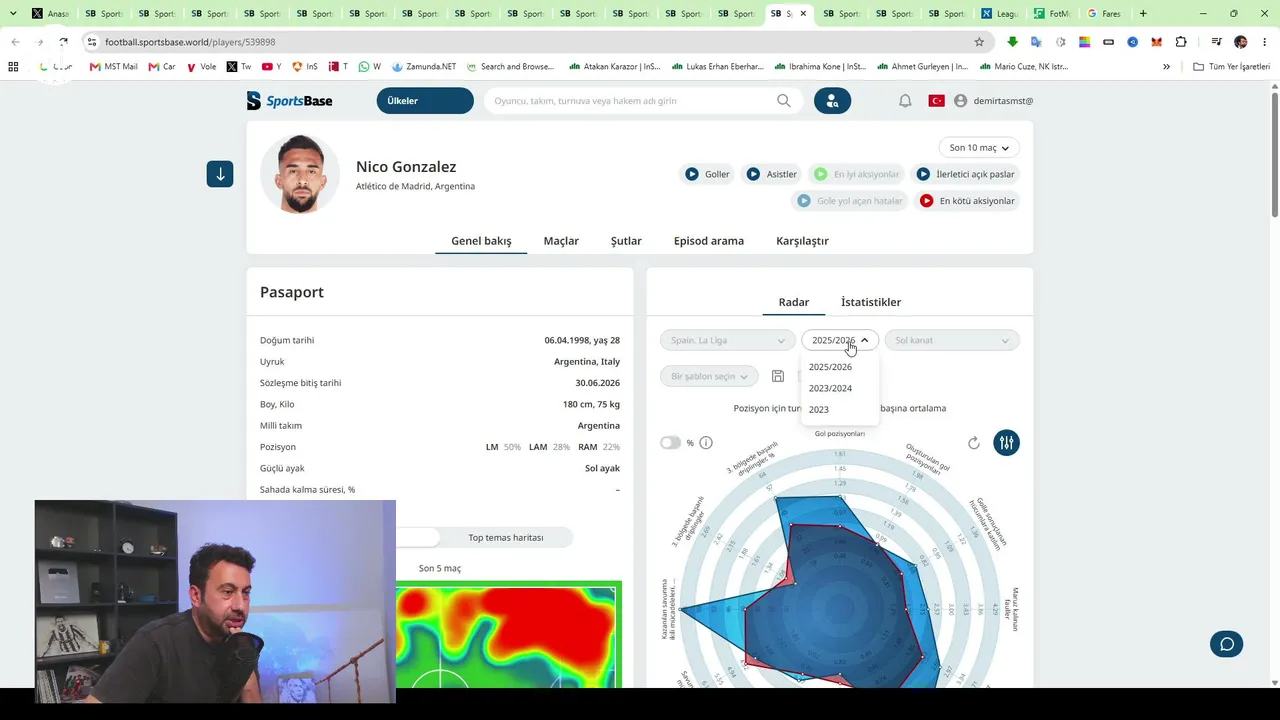1280x720 pixels.
Task: Open the demirtasmst@ account menu
Action: (x=993, y=101)
